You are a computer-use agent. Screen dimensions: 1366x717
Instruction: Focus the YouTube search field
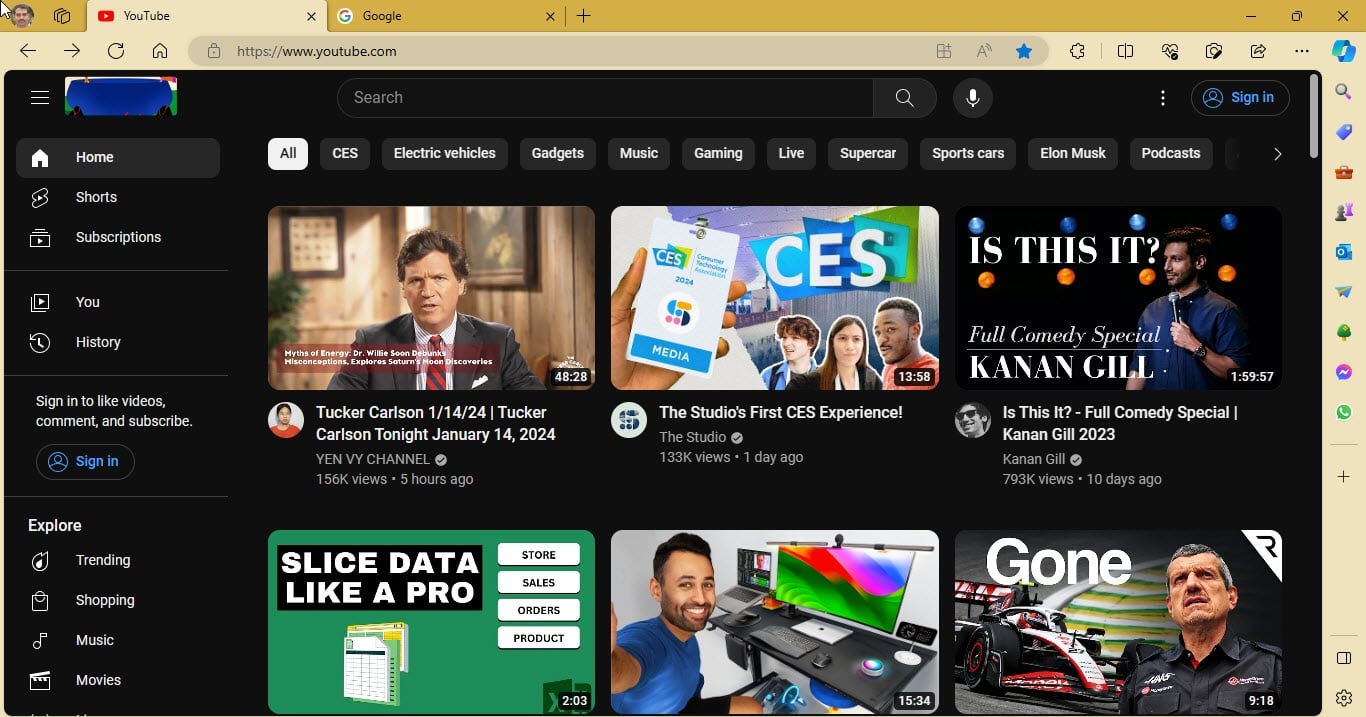pos(605,98)
